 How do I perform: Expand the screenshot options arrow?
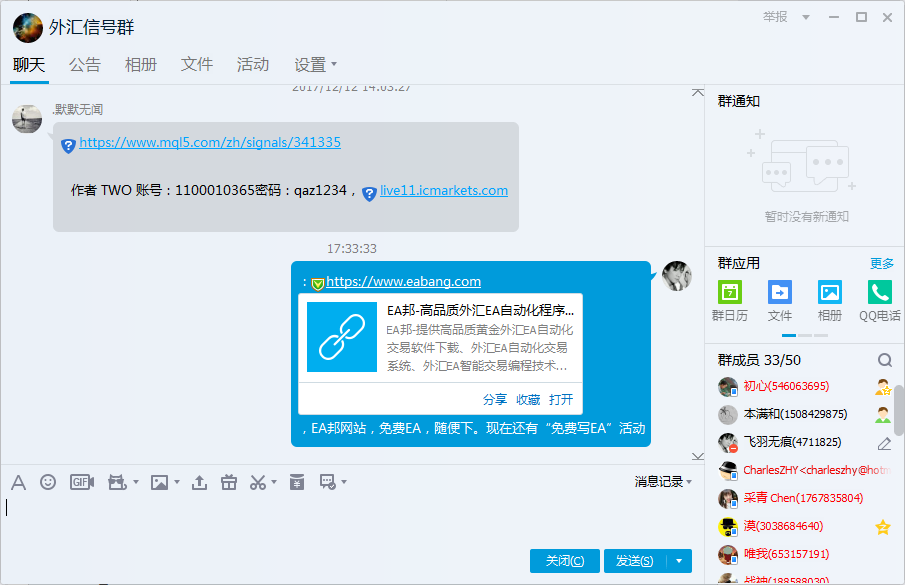[x=274, y=482]
